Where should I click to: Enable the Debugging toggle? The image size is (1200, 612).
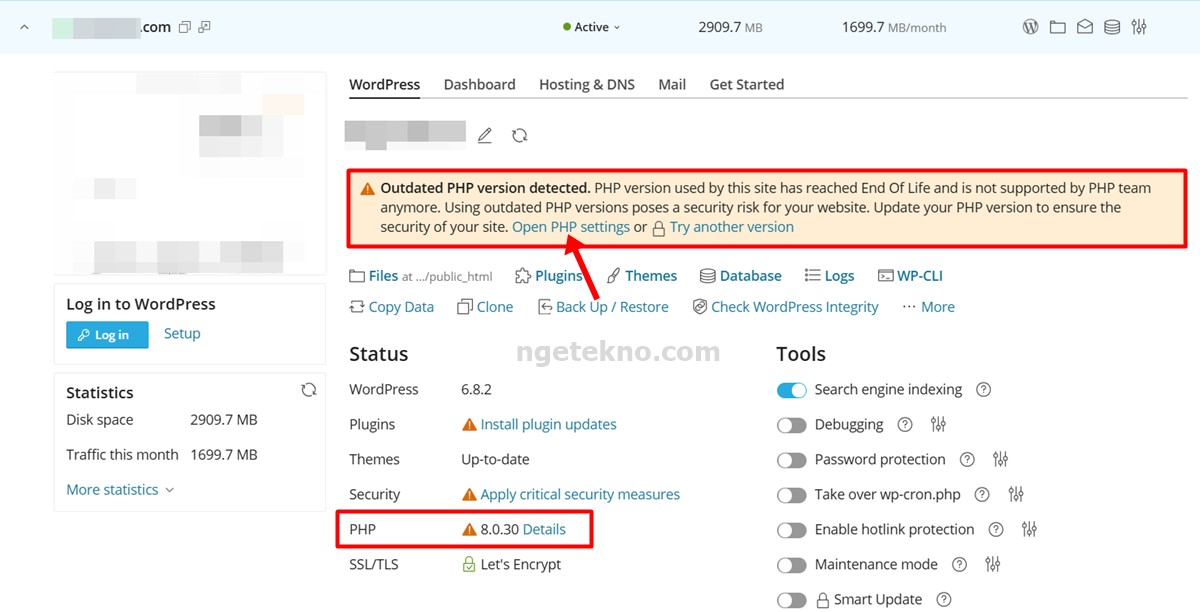pyautogui.click(x=792, y=425)
